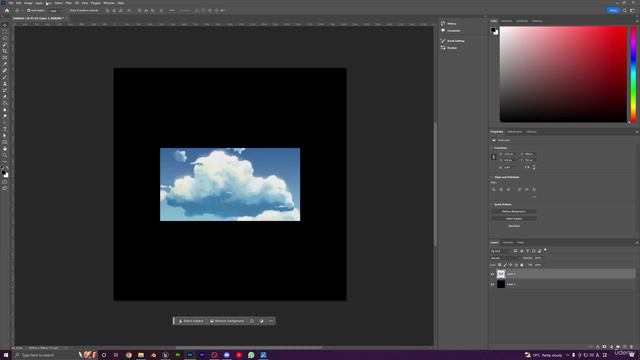
Task: Toggle layer filtering switch in Layers panel
Action: point(545,250)
